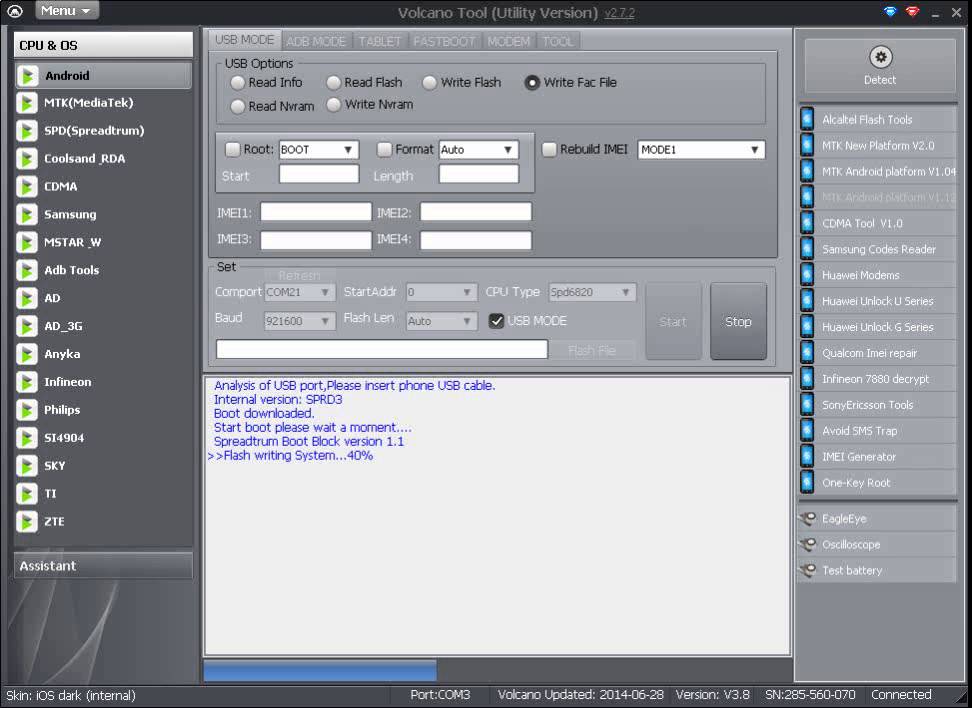This screenshot has height=708, width=972.
Task: Select the Write Nvram radio button
Action: 334,105
